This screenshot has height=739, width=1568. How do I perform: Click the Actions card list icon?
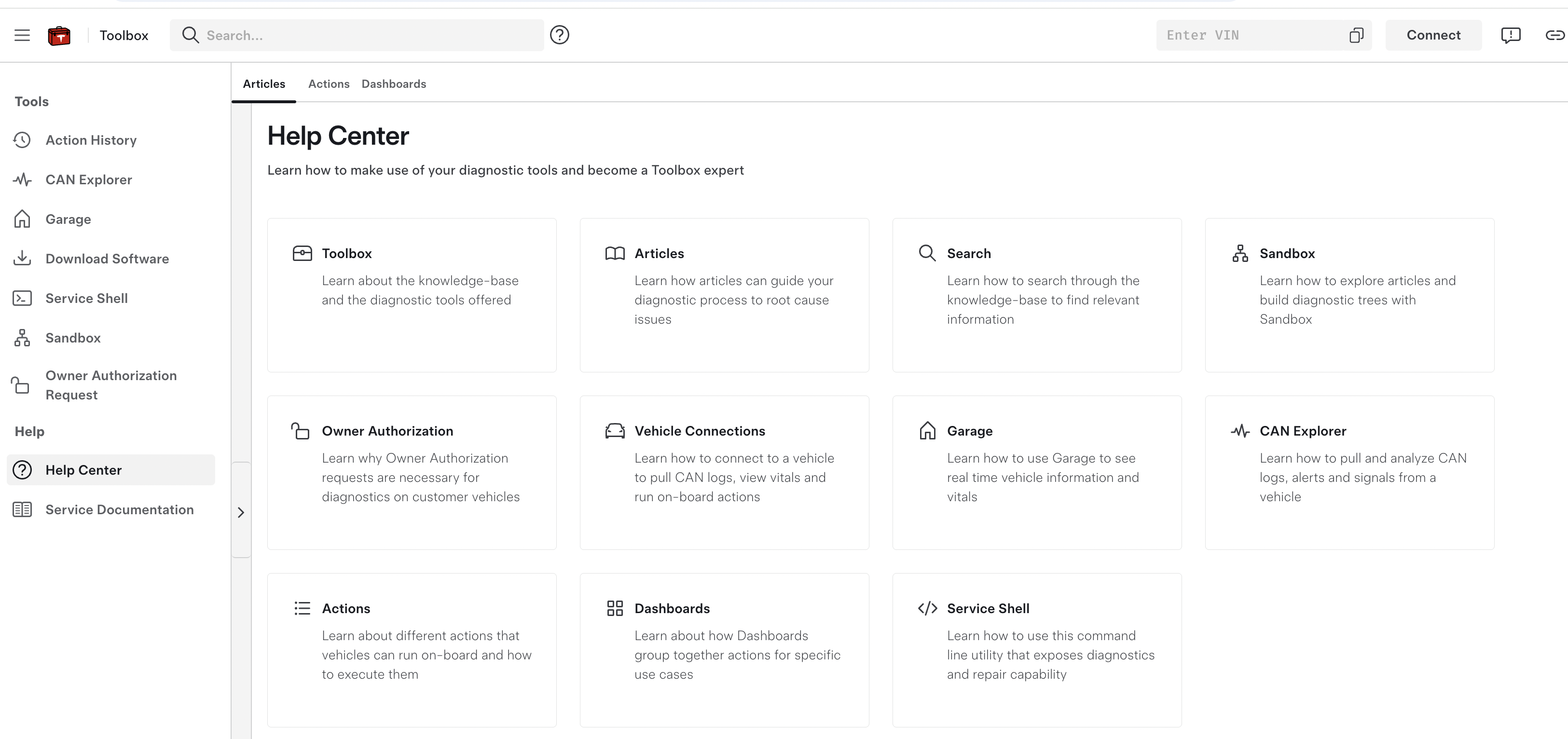pyautogui.click(x=303, y=608)
